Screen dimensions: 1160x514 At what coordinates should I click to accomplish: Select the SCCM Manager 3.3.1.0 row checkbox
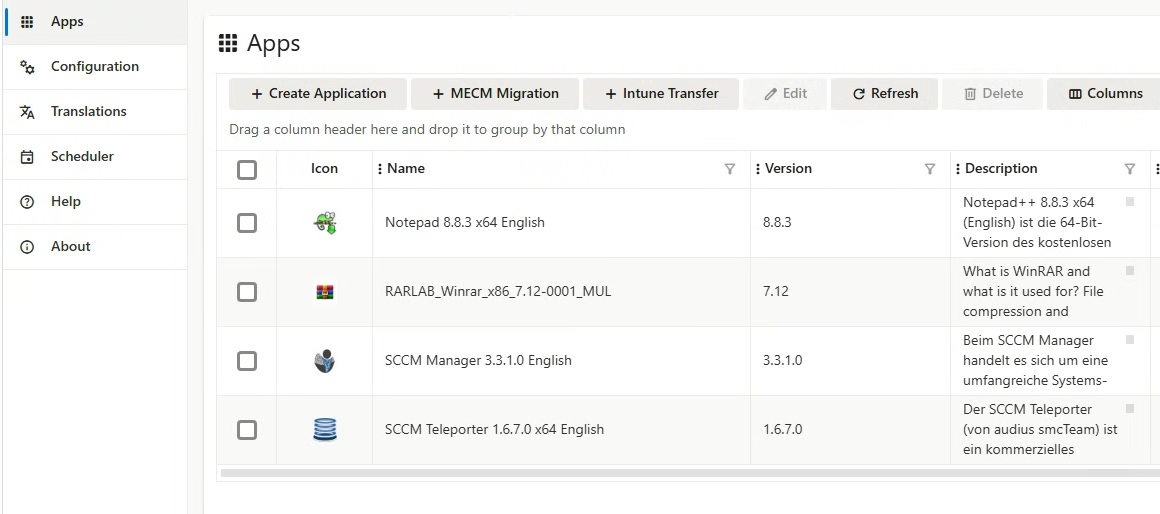pyautogui.click(x=247, y=361)
